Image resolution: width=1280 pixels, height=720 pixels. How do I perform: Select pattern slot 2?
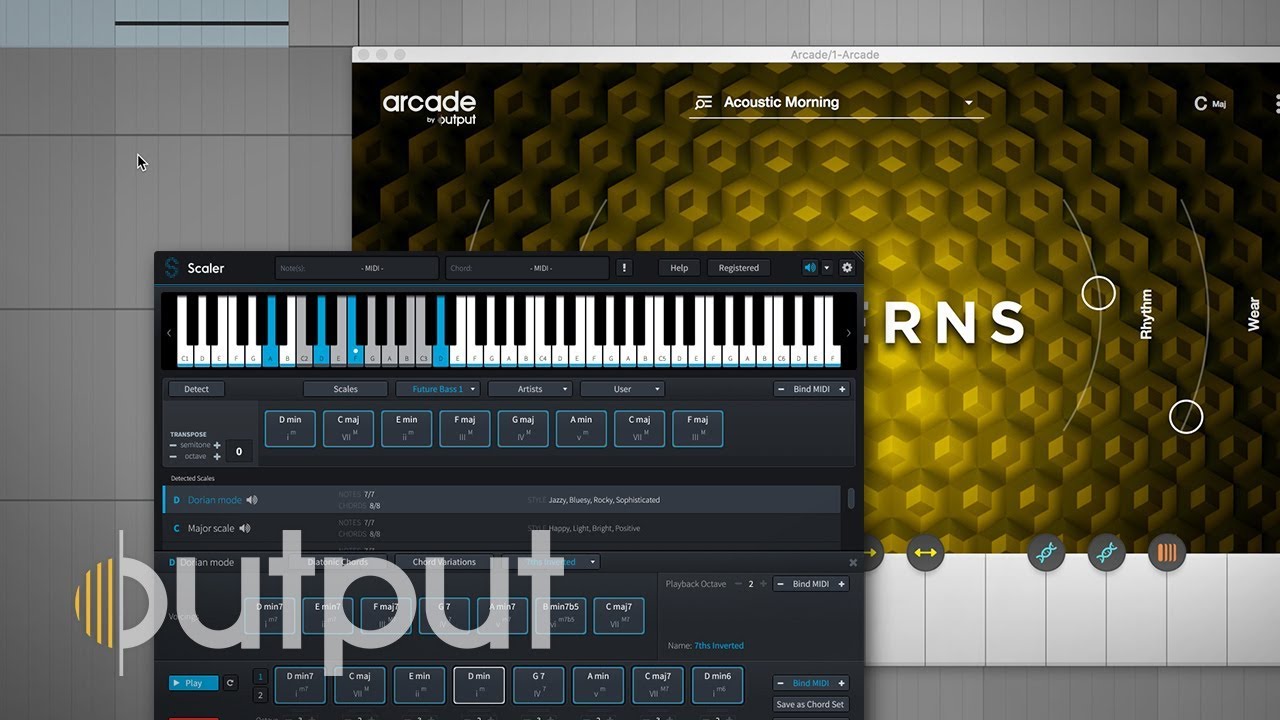260,695
